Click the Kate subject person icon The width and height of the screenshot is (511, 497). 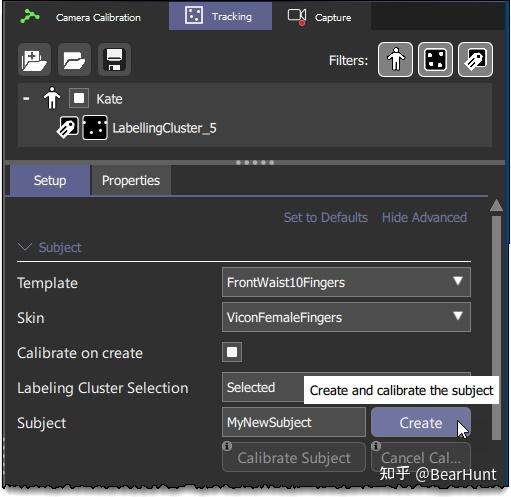[52, 98]
